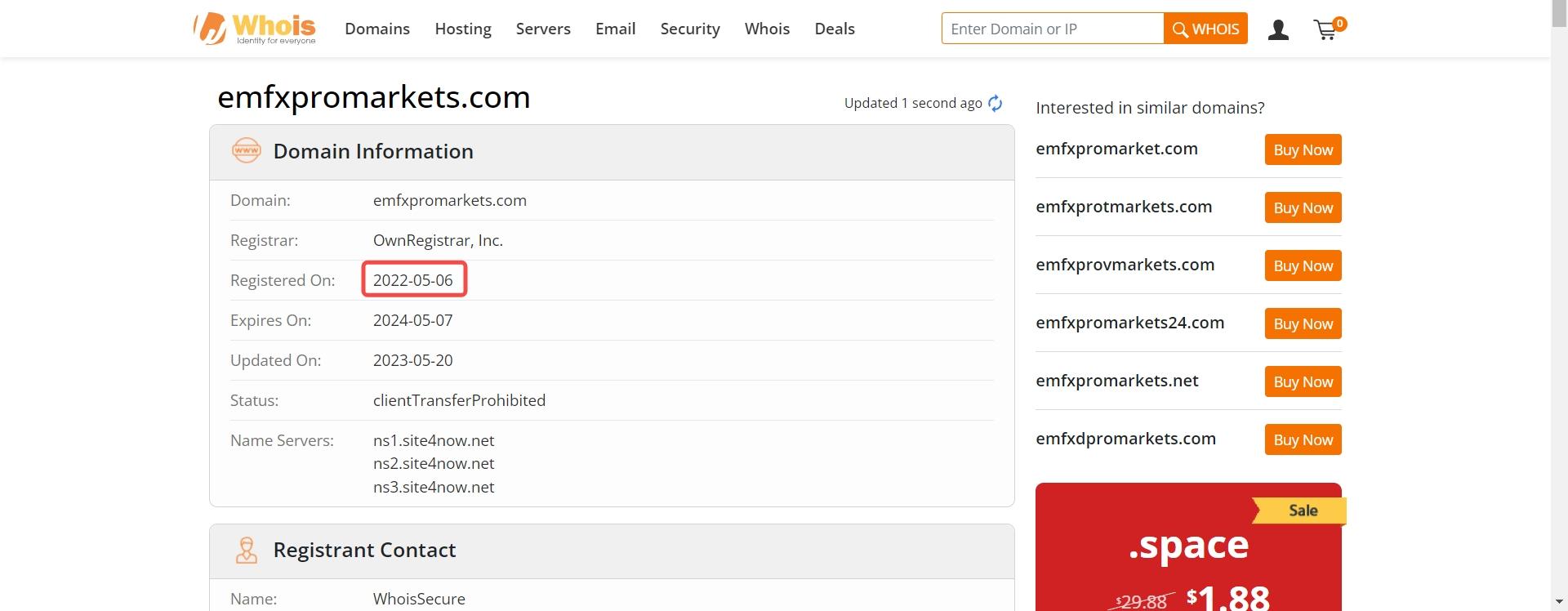Screen dimensions: 1568x611
Task: Click similar domain emfxpromarket.com text
Action: [1116, 149]
